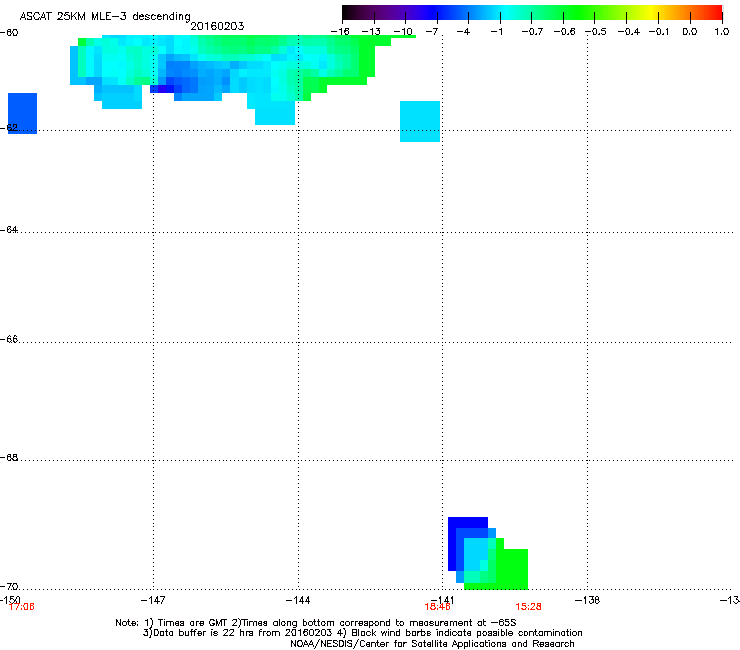Click the -1 color bar label
740x650 pixels.
tap(496, 32)
